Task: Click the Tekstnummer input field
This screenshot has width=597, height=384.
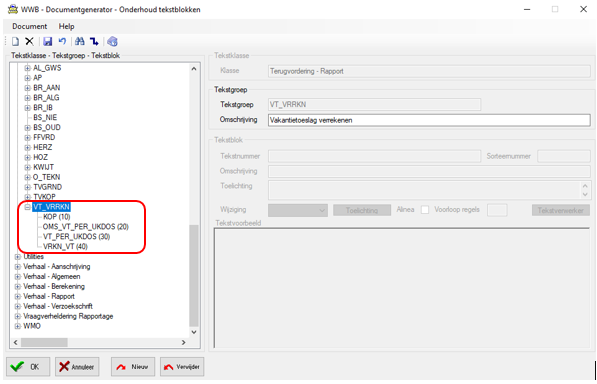Action: click(374, 156)
